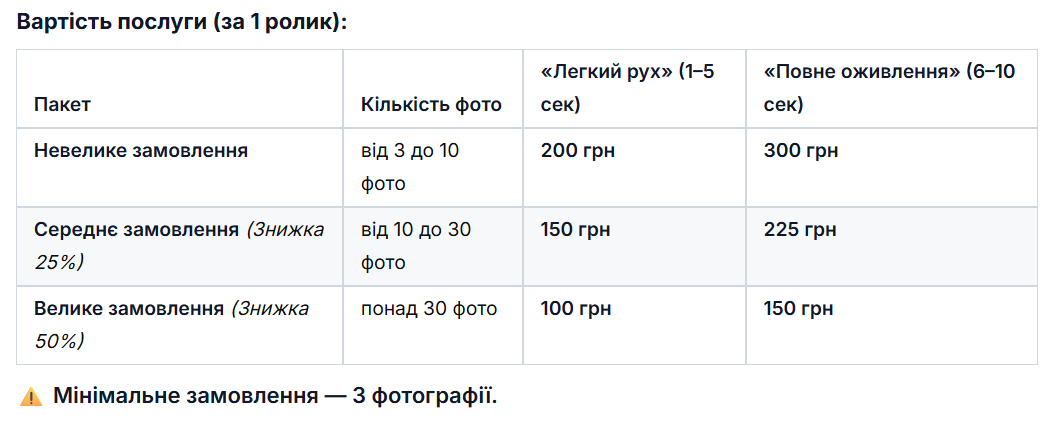Click the italic "Знижка 50%" text
Image resolution: width=1061 pixels, height=431 pixels.
271,310
